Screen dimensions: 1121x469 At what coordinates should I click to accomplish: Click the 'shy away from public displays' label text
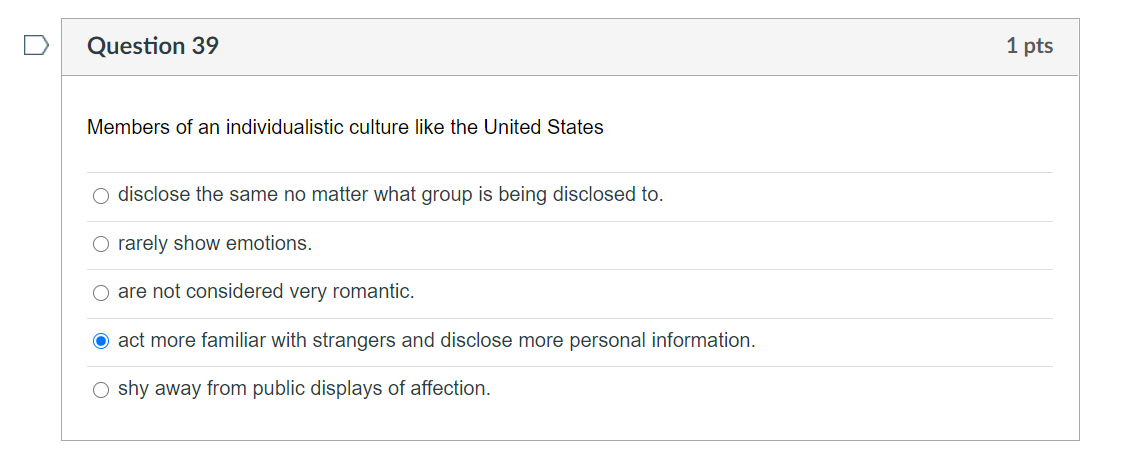tap(304, 389)
